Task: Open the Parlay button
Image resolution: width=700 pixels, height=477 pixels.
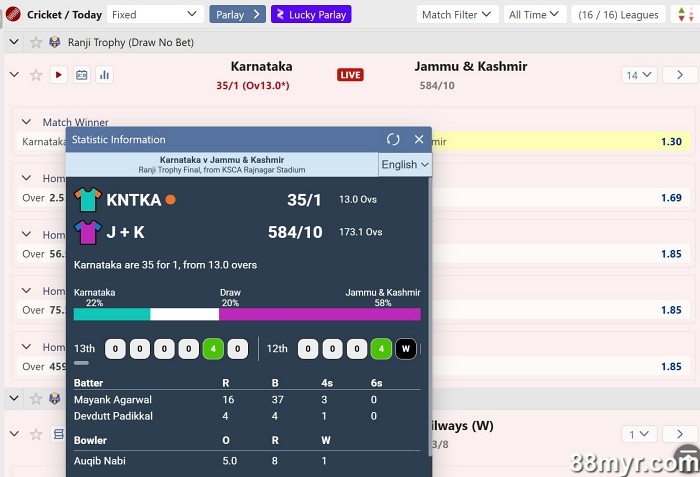Action: click(238, 15)
